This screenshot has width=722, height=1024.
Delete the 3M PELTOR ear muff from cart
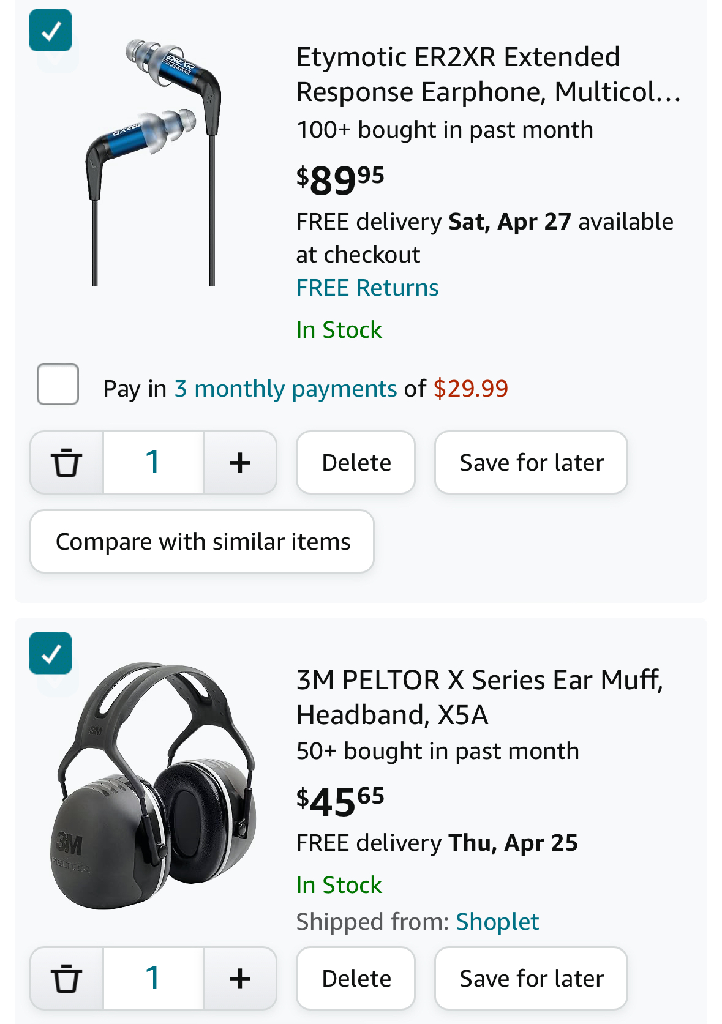pos(356,978)
